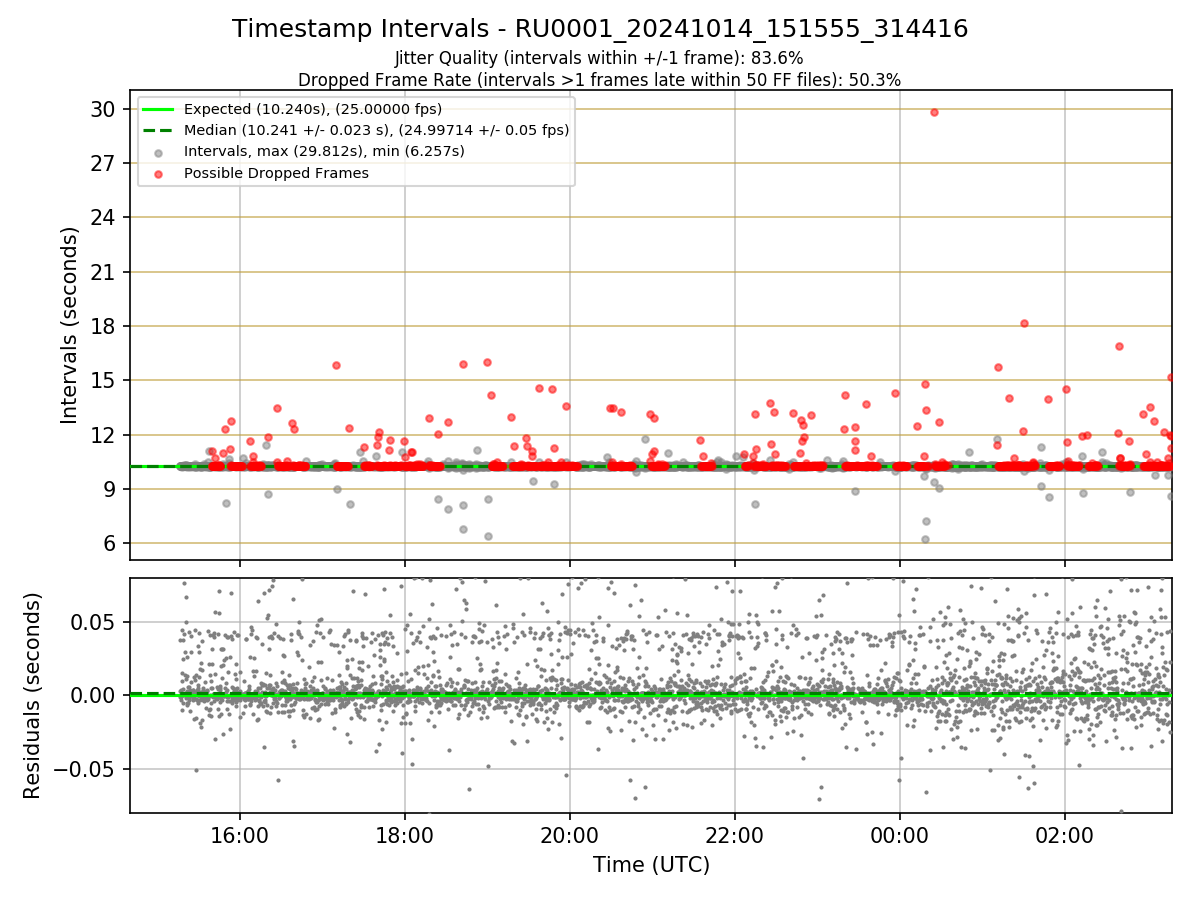1200x900 pixels.
Task: Click the plot title "Timestamp Intervals - RU0001_20241014_151555_314416"
Action: 600,29
